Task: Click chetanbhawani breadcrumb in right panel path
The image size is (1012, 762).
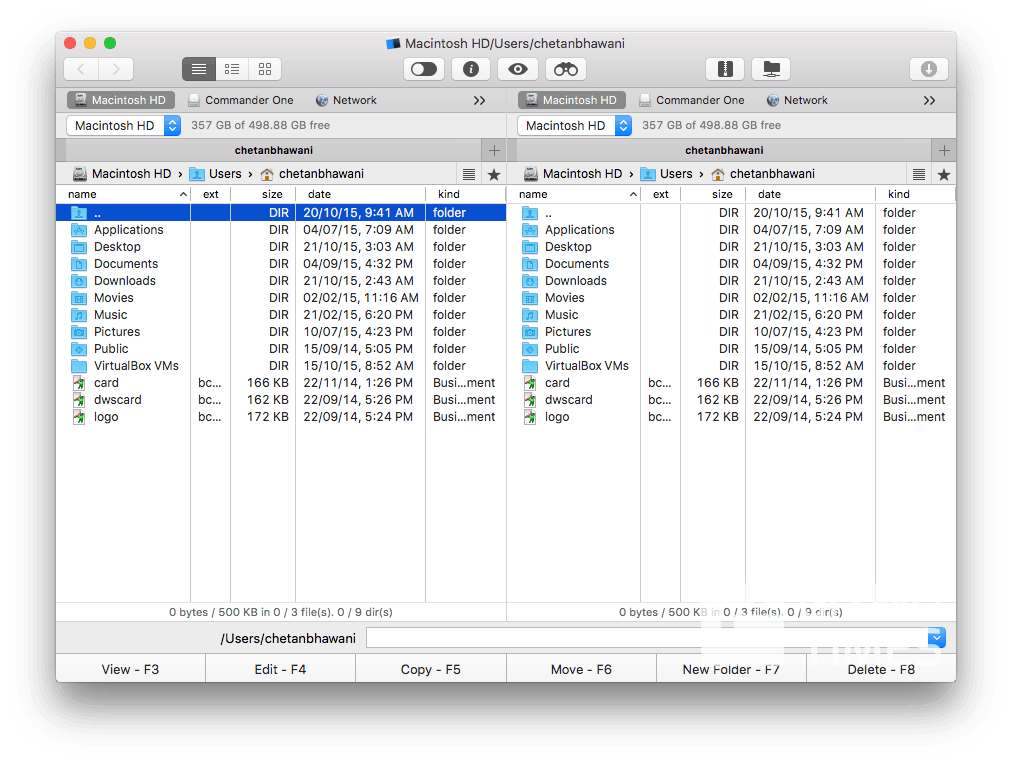Action: (x=763, y=174)
